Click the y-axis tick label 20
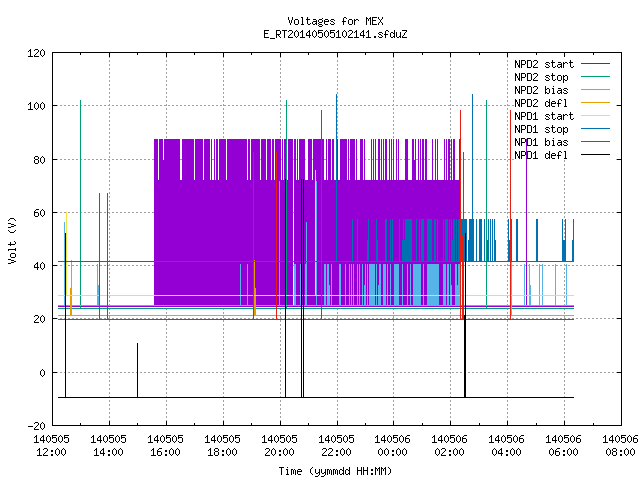Viewport: 640px width, 480px height. click(x=40, y=319)
